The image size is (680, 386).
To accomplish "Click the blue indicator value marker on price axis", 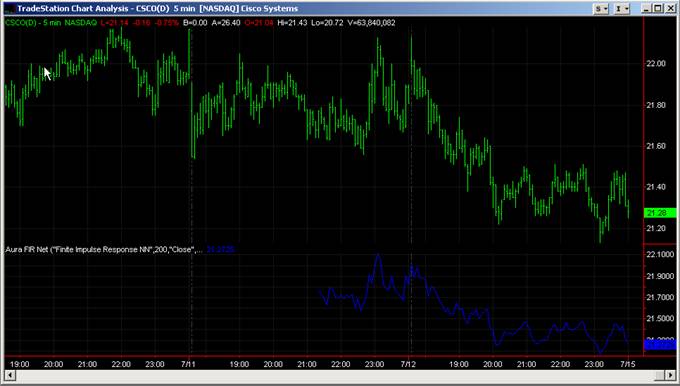I will [x=660, y=345].
